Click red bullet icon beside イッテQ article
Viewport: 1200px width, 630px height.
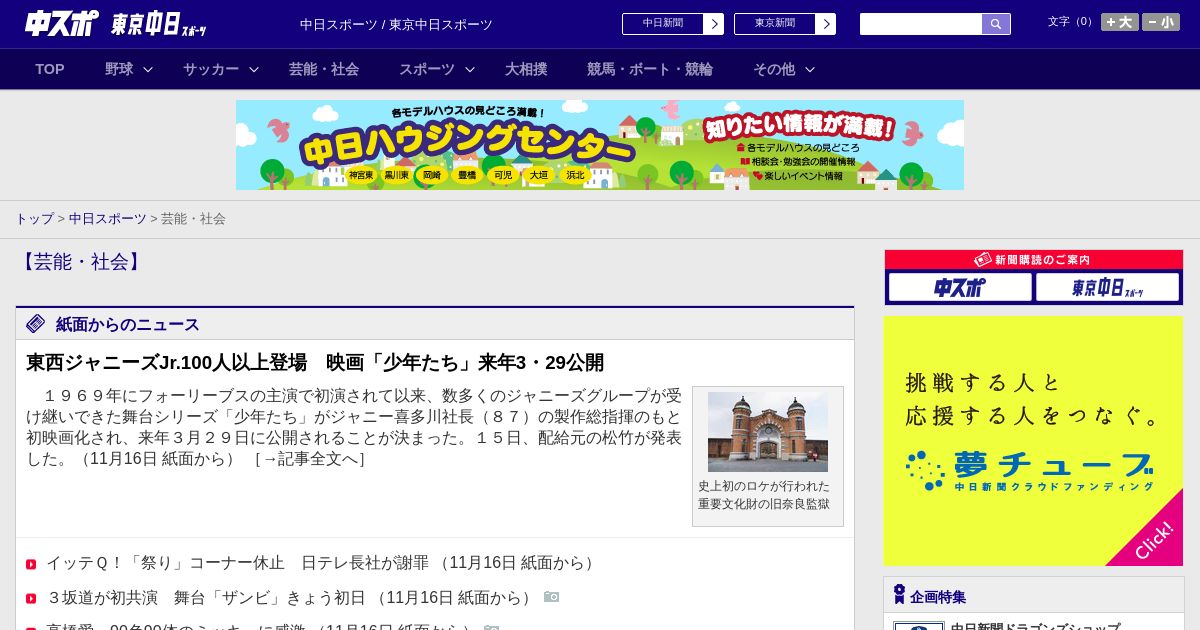point(31,564)
